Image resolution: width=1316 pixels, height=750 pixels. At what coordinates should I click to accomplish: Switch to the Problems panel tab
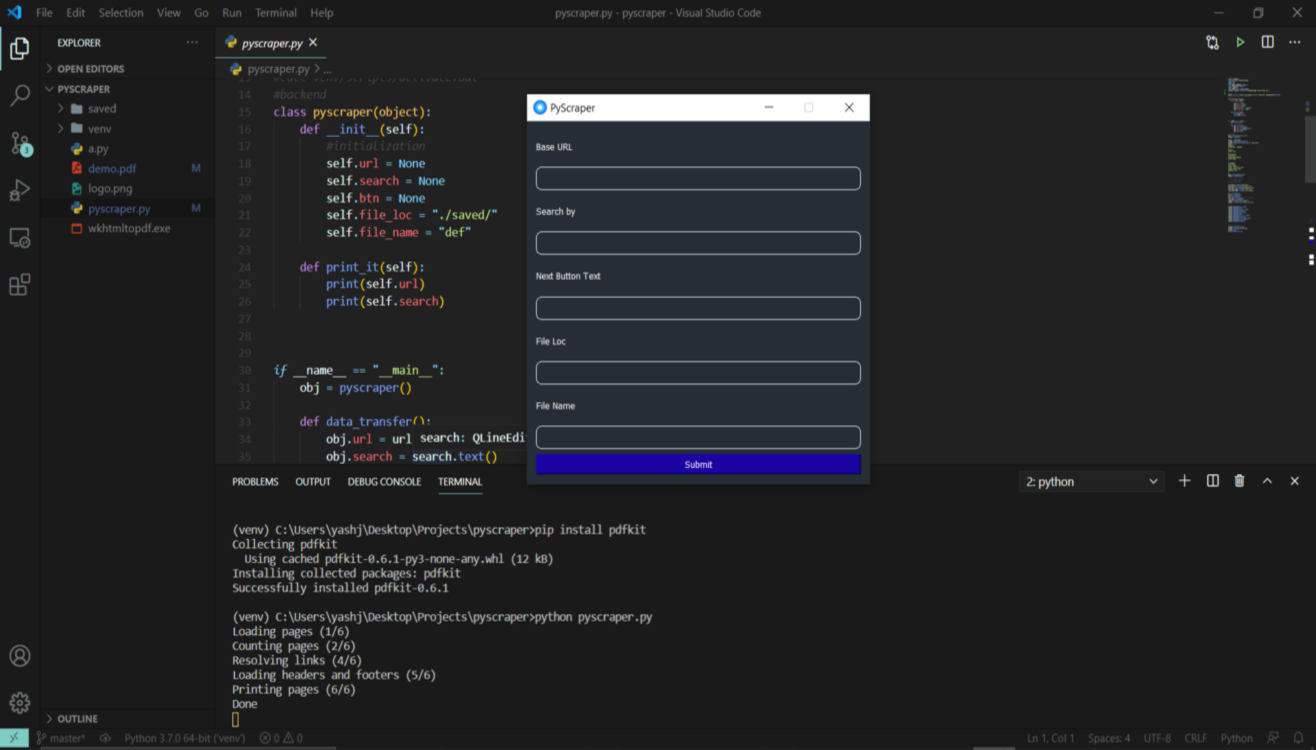255,482
